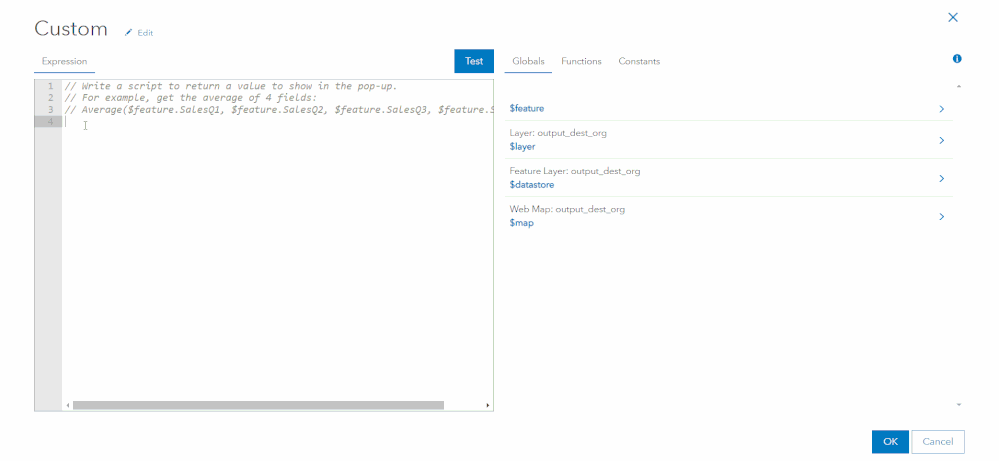Expand the $feature global chevron
This screenshot has width=999, height=461.
[942, 109]
